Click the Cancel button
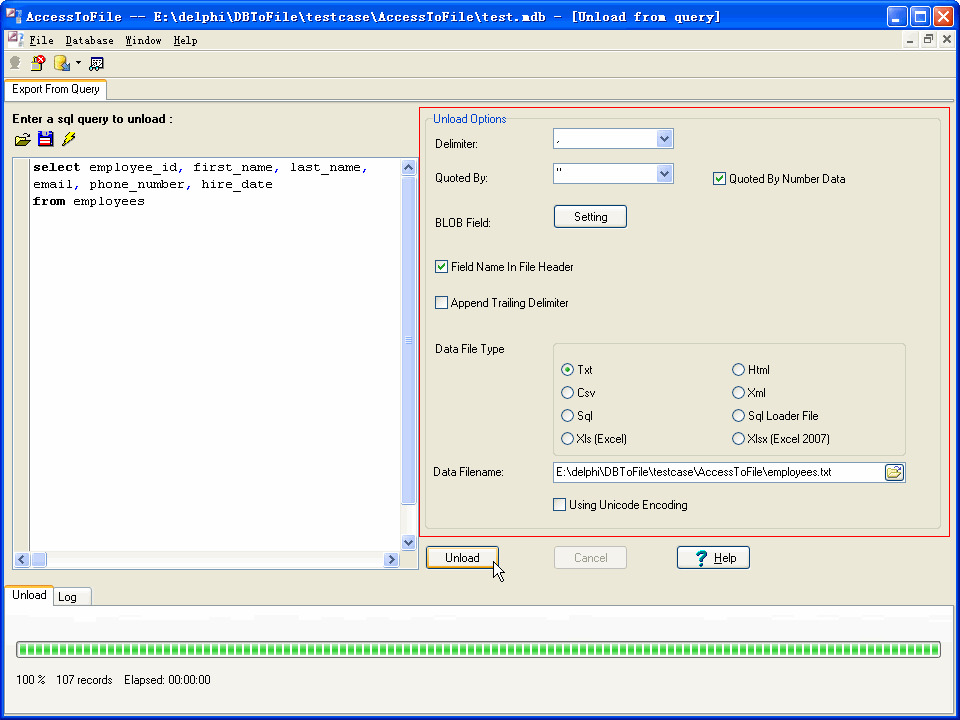960x720 pixels. [x=590, y=558]
